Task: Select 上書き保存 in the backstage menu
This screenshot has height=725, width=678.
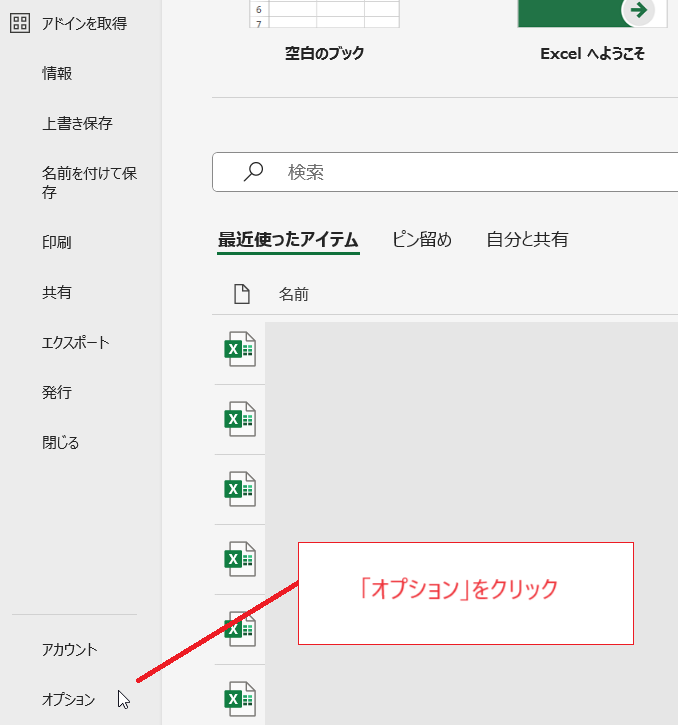Action: (x=77, y=123)
